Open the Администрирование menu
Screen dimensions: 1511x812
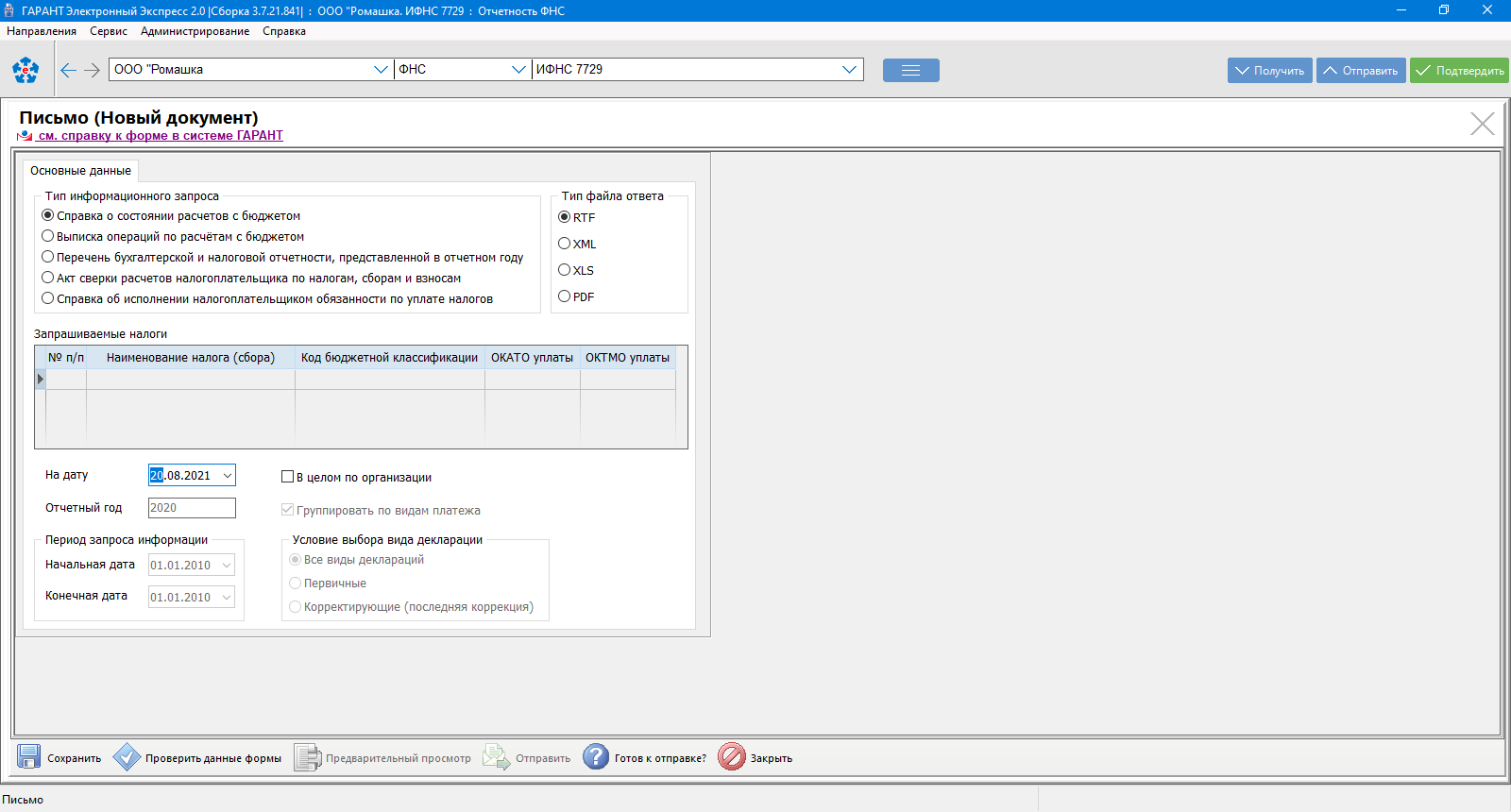pos(195,31)
